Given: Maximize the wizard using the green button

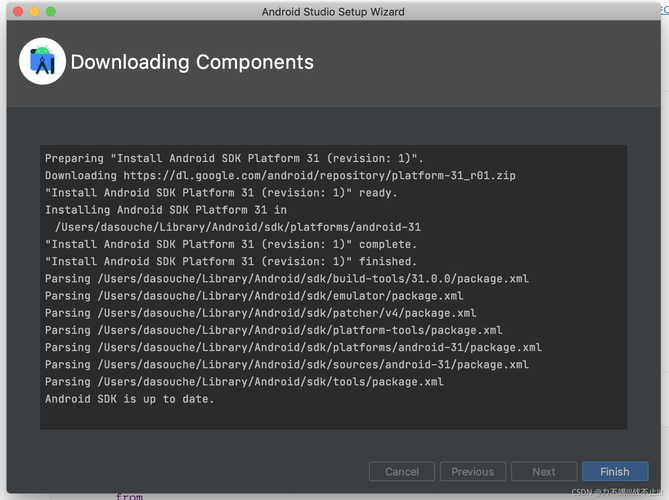Looking at the screenshot, I should click(x=51, y=12).
